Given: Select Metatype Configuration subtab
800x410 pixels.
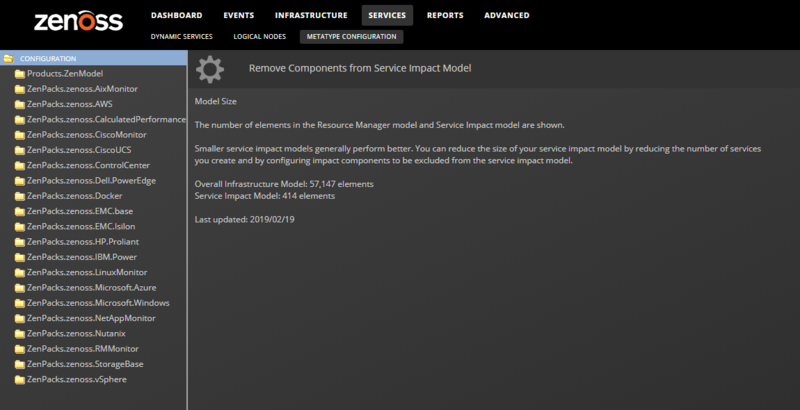Looking at the screenshot, I should pos(352,37).
